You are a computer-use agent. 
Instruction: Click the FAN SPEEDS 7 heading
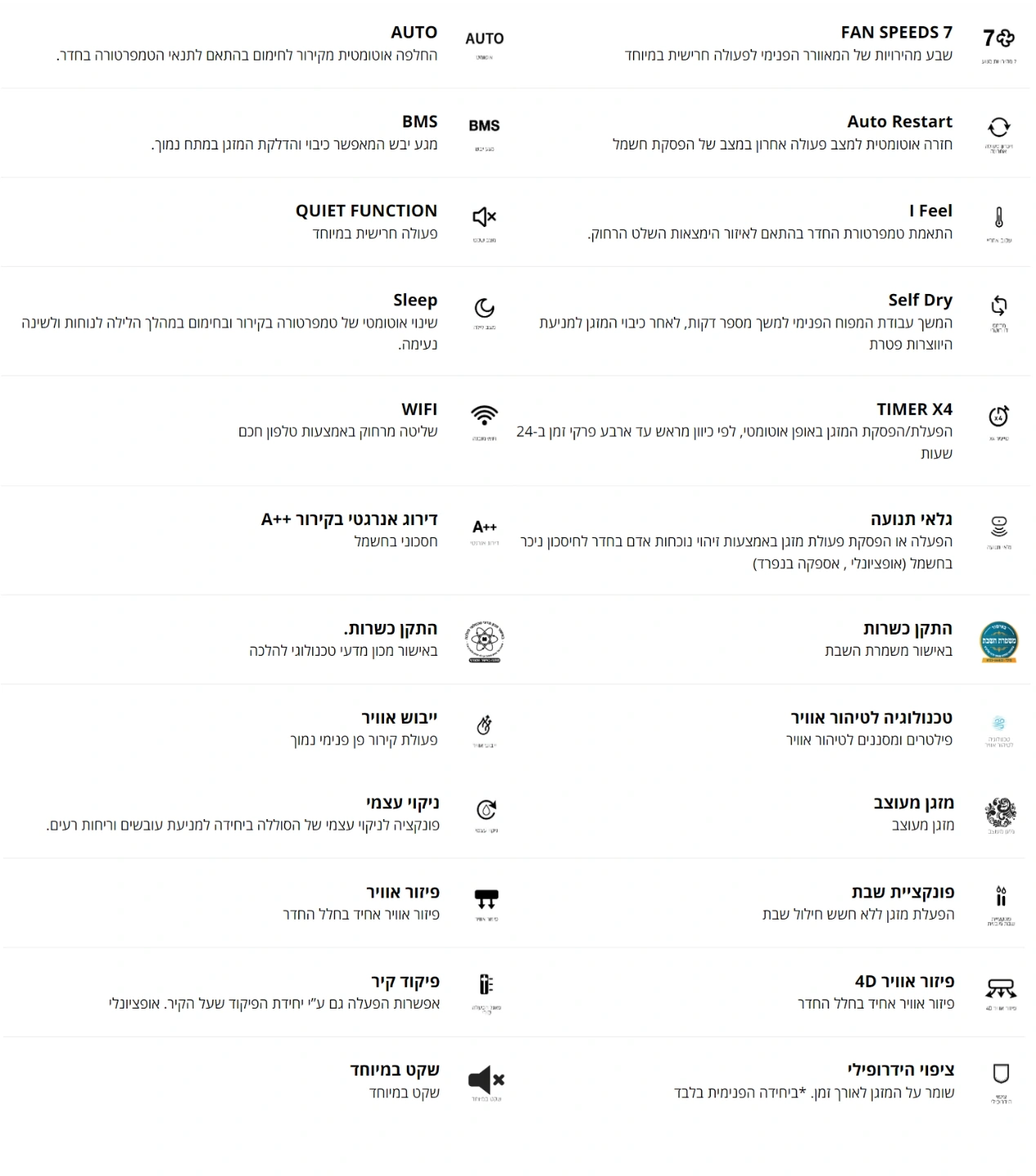pos(896,33)
